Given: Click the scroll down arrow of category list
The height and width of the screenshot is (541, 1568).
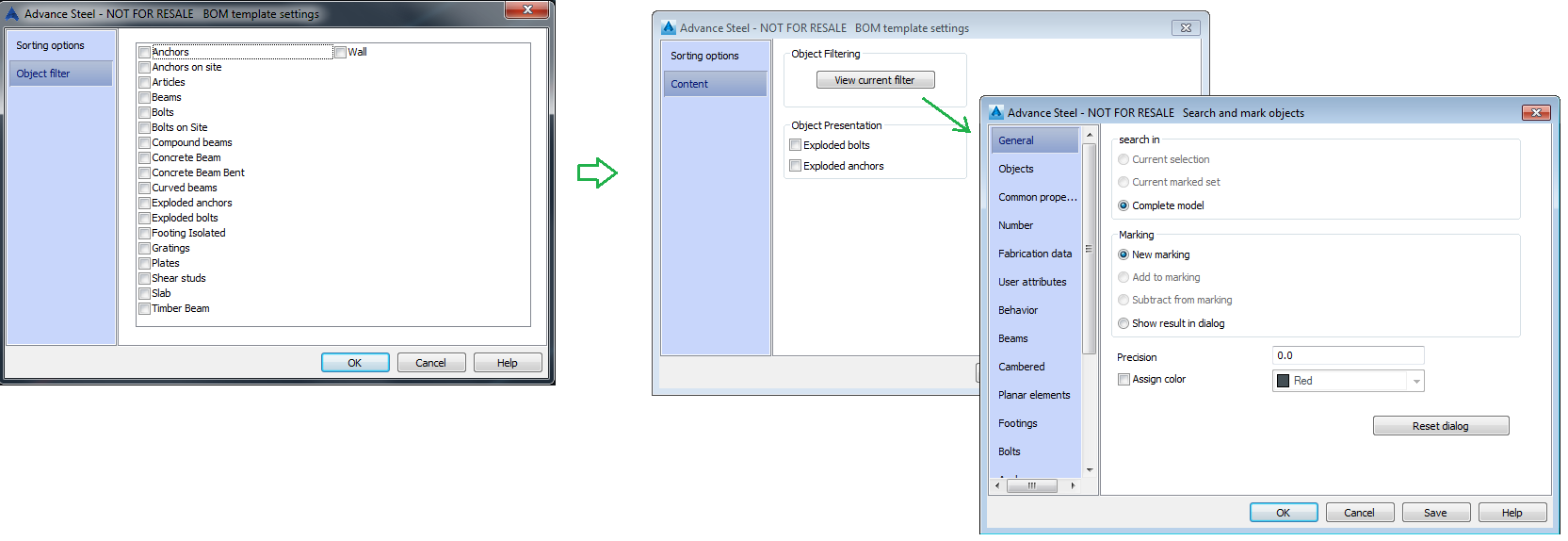Looking at the screenshot, I should coord(1090,469).
